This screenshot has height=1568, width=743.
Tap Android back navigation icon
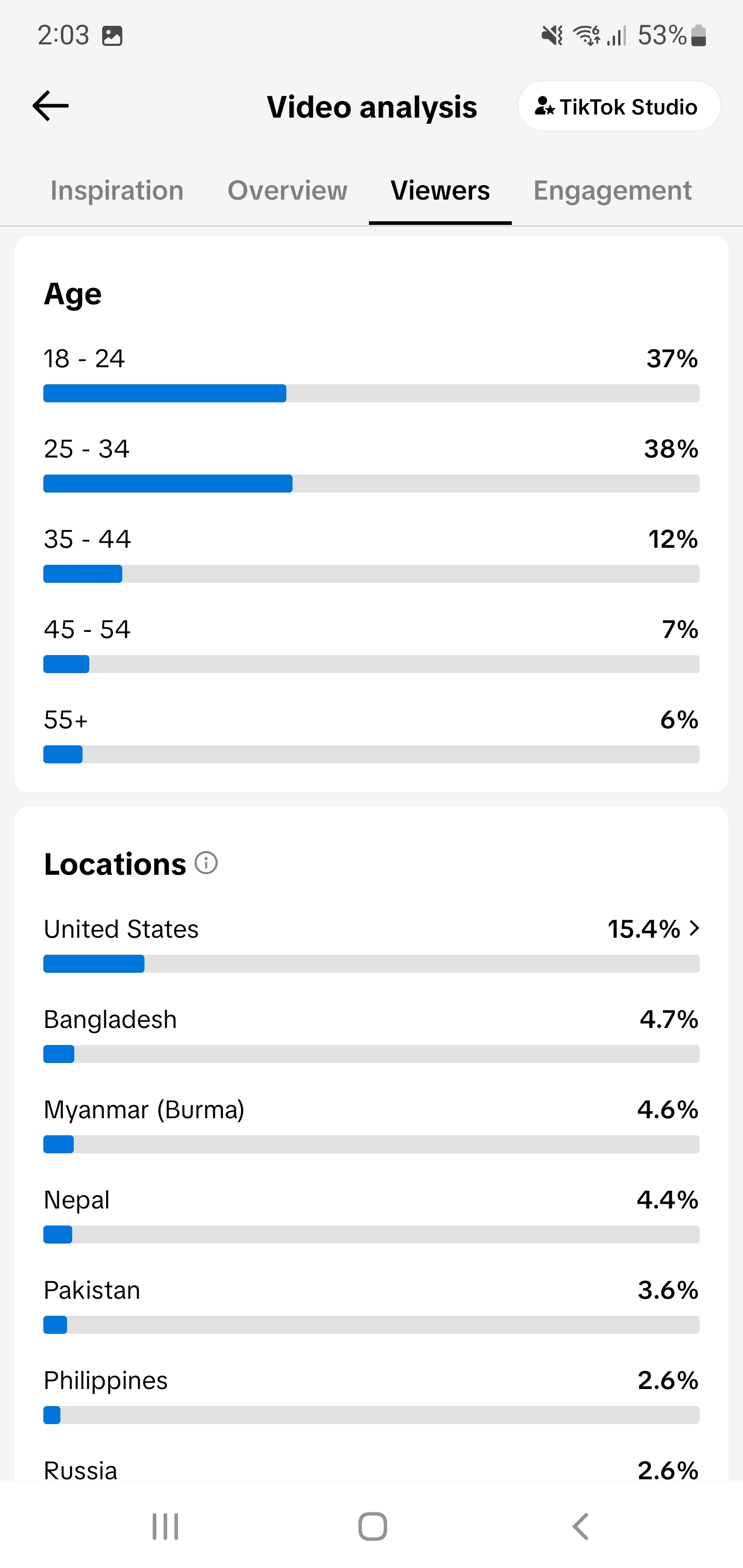pos(581,1527)
